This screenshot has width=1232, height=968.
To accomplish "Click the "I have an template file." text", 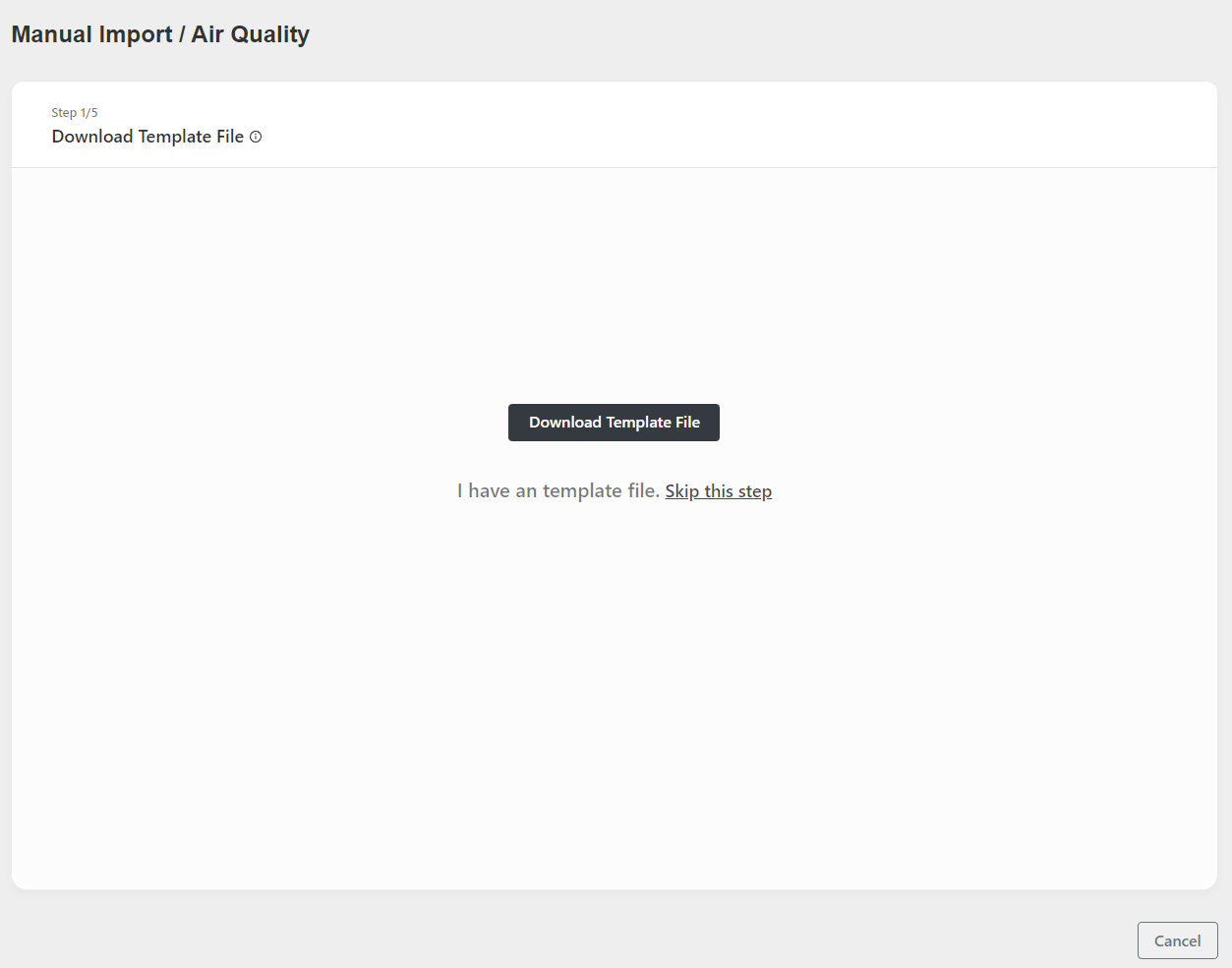I will tap(557, 491).
